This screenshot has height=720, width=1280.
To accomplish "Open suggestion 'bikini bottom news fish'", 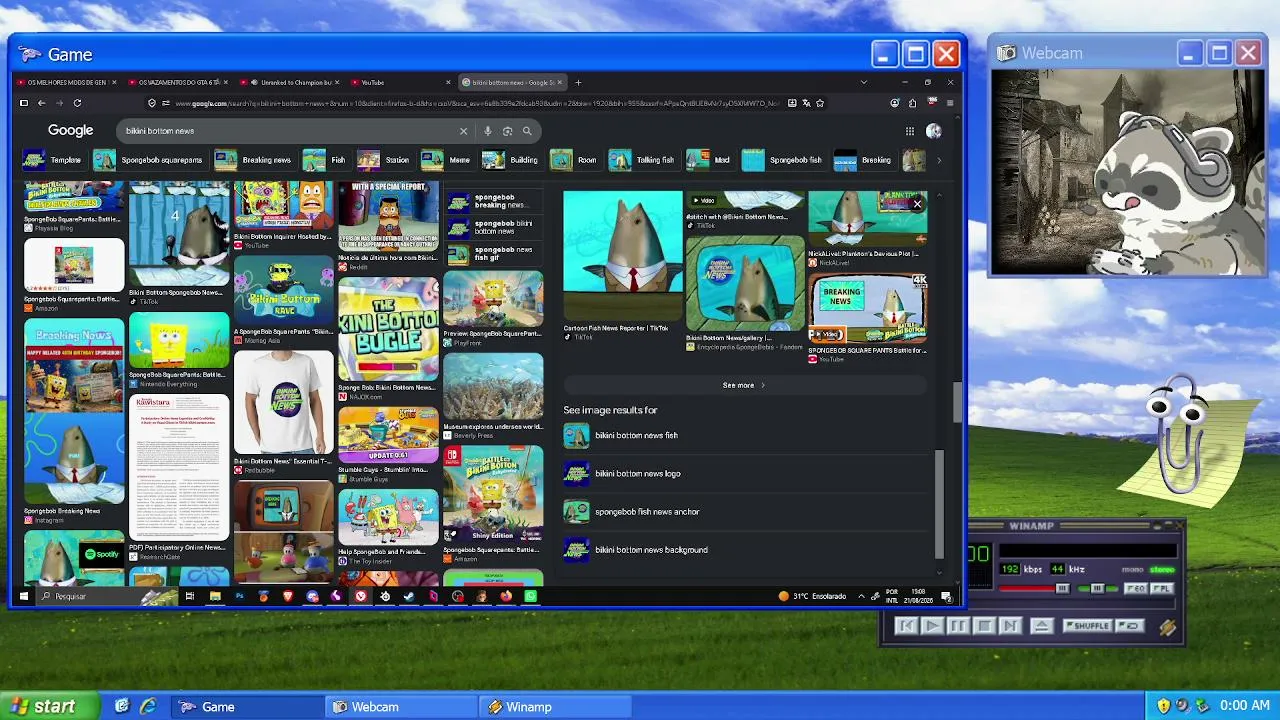I will pos(746,436).
